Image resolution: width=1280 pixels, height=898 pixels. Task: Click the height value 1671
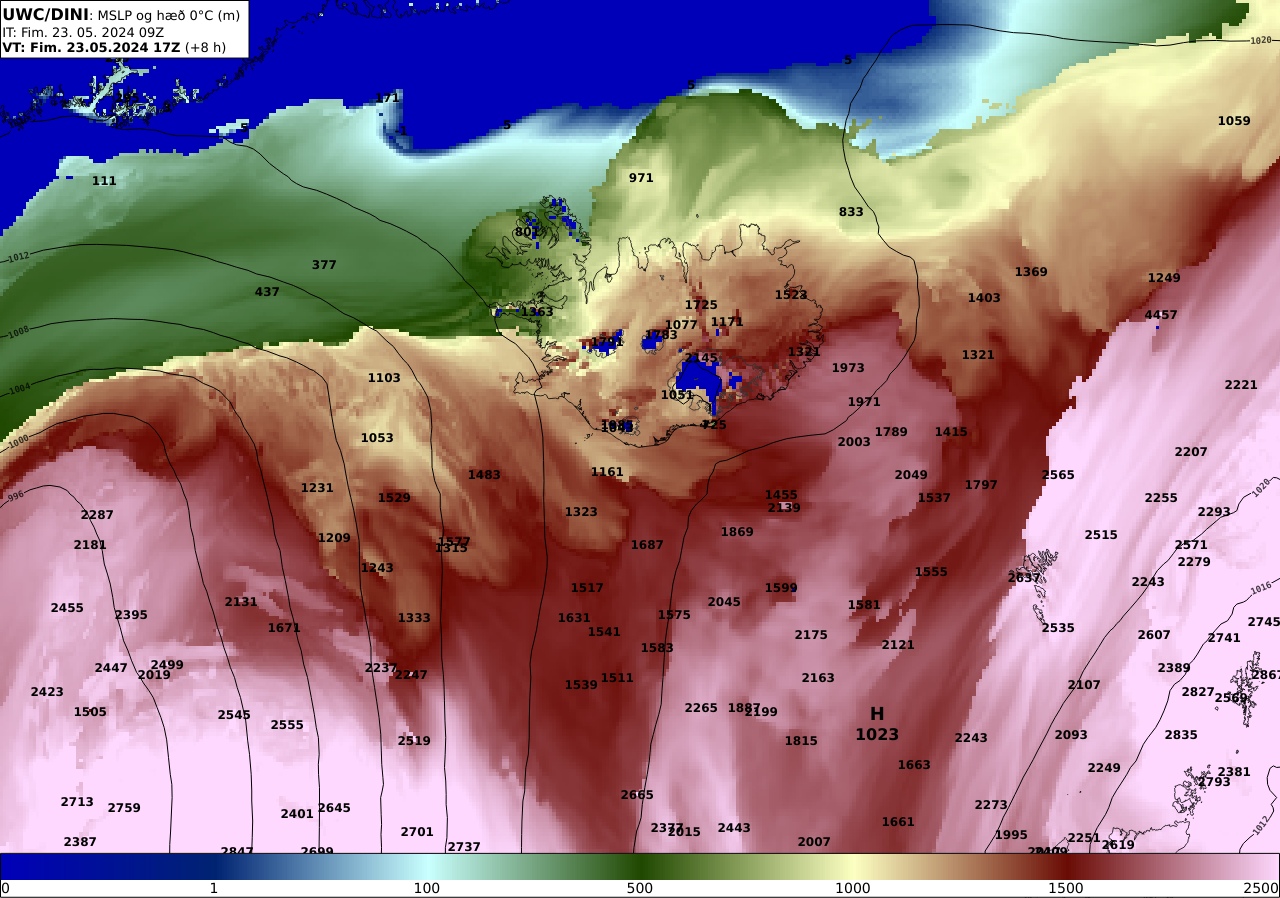pos(284,628)
